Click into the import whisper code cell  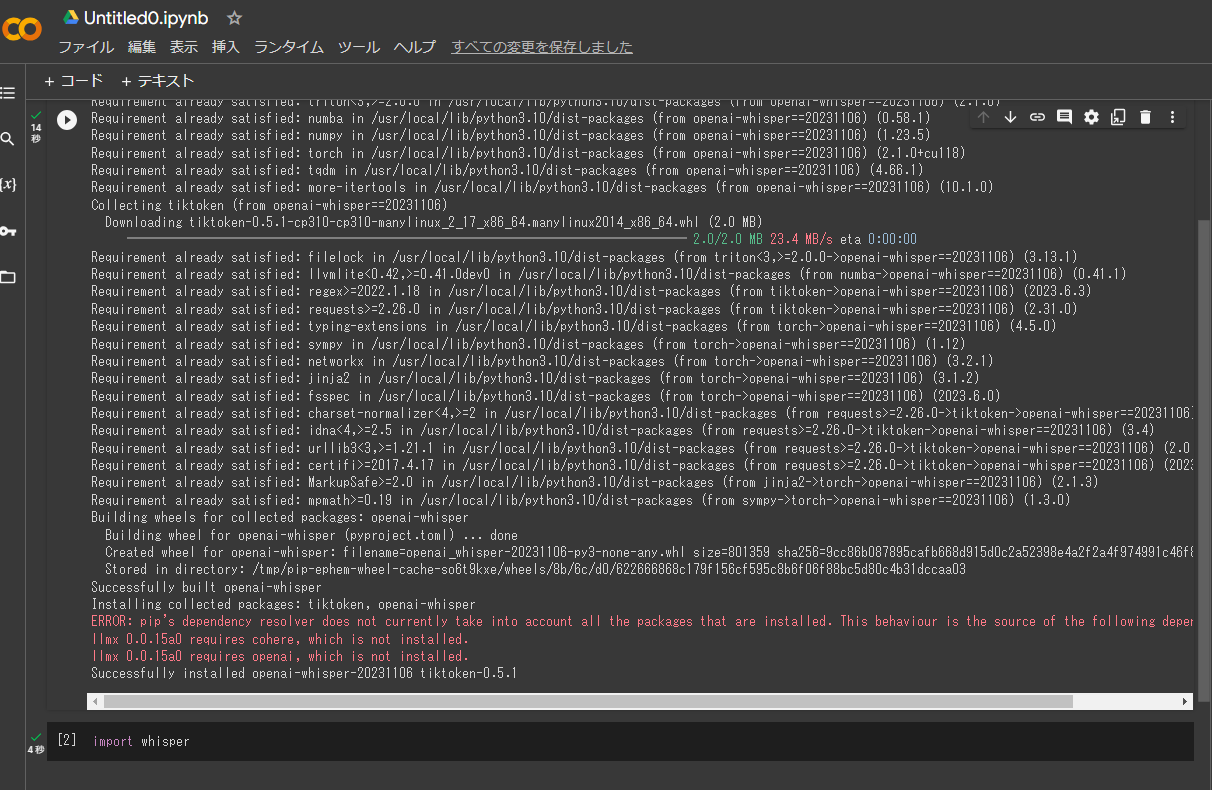coord(640,741)
